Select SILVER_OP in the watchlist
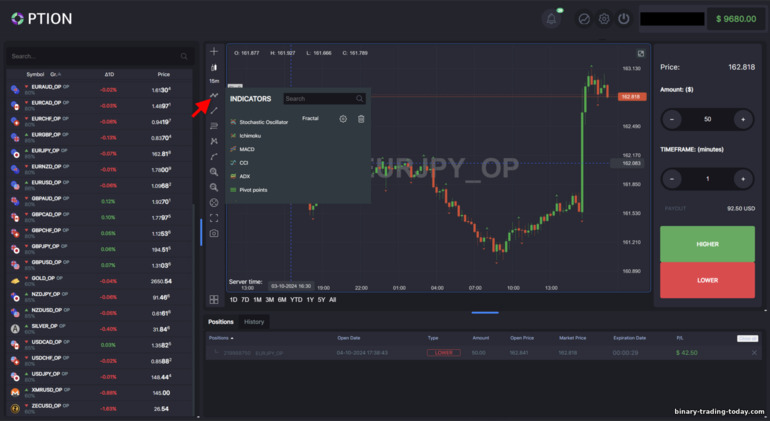This screenshot has height=421, width=770. (x=100, y=328)
